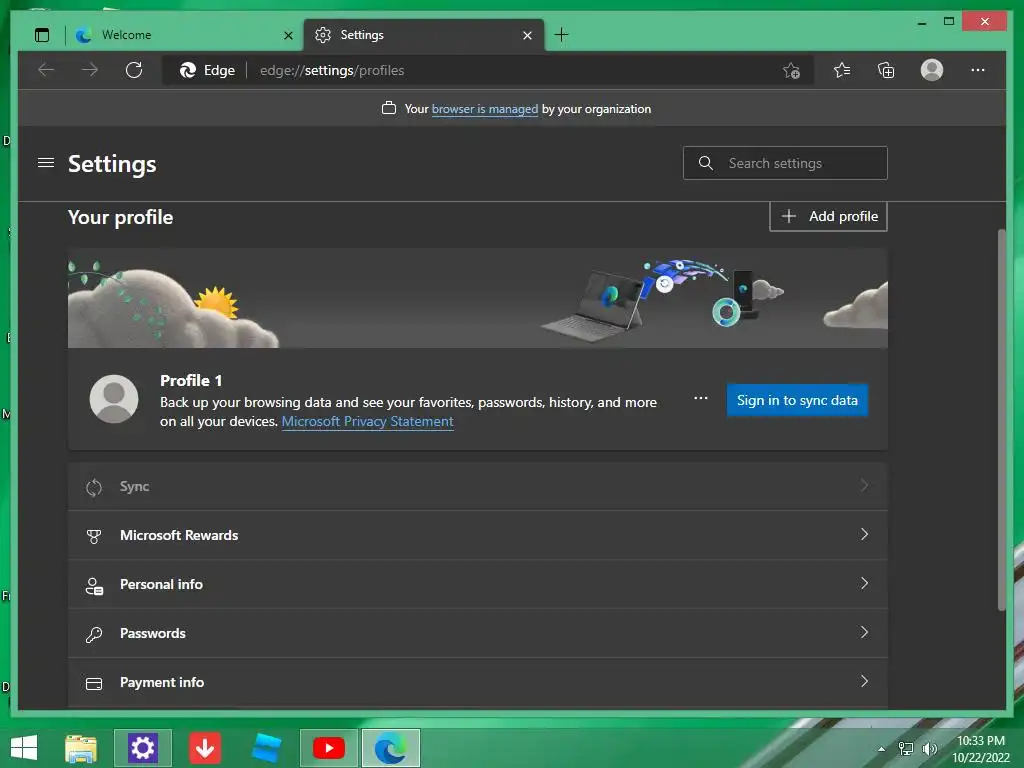
Task: Close the Settings tab
Action: (527, 35)
